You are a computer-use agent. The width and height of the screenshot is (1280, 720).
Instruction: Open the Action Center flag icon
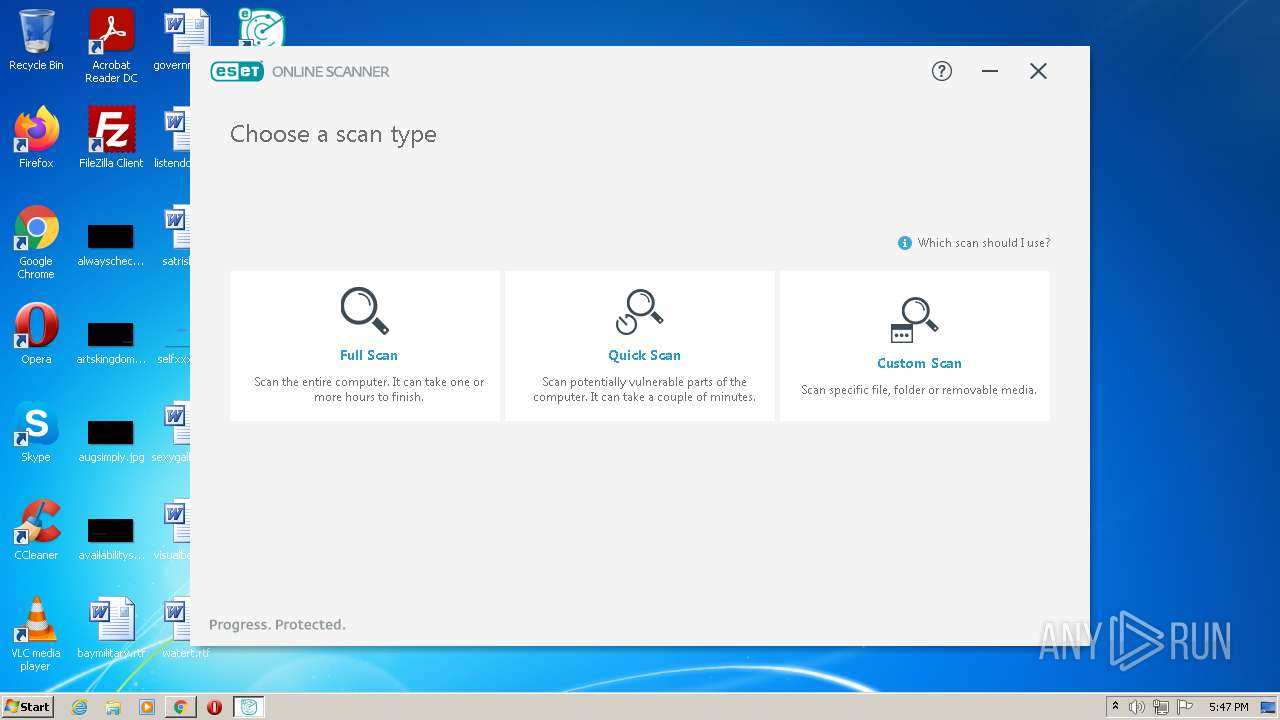(1185, 707)
